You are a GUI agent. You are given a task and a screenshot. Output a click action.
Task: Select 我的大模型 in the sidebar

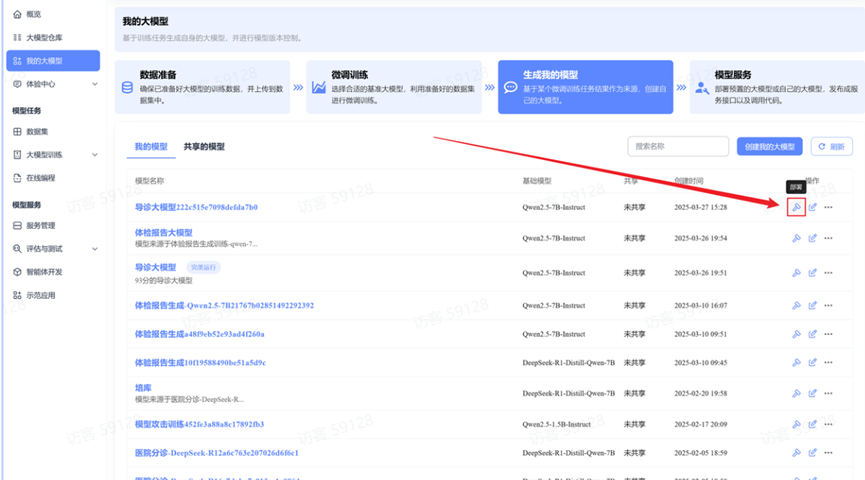53,61
